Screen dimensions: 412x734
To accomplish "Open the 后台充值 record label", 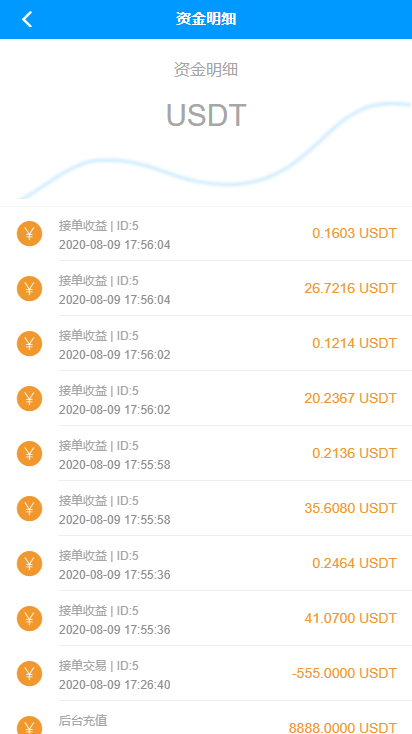I will click(x=83, y=720).
